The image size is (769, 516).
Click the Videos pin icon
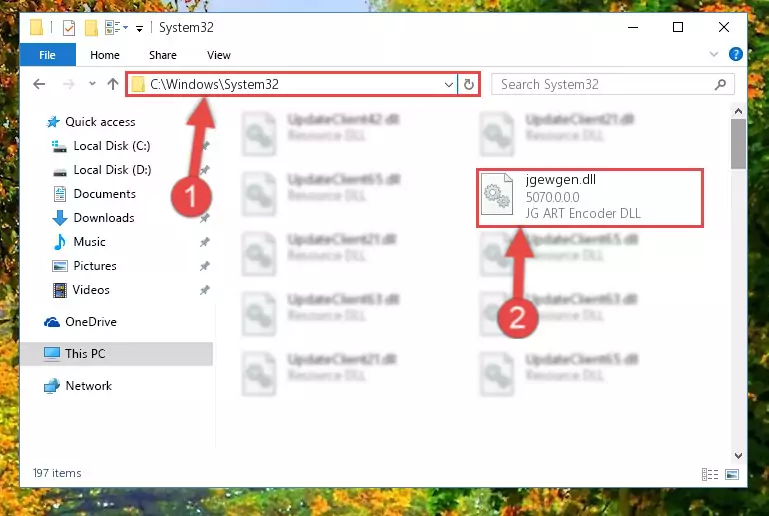pos(205,290)
